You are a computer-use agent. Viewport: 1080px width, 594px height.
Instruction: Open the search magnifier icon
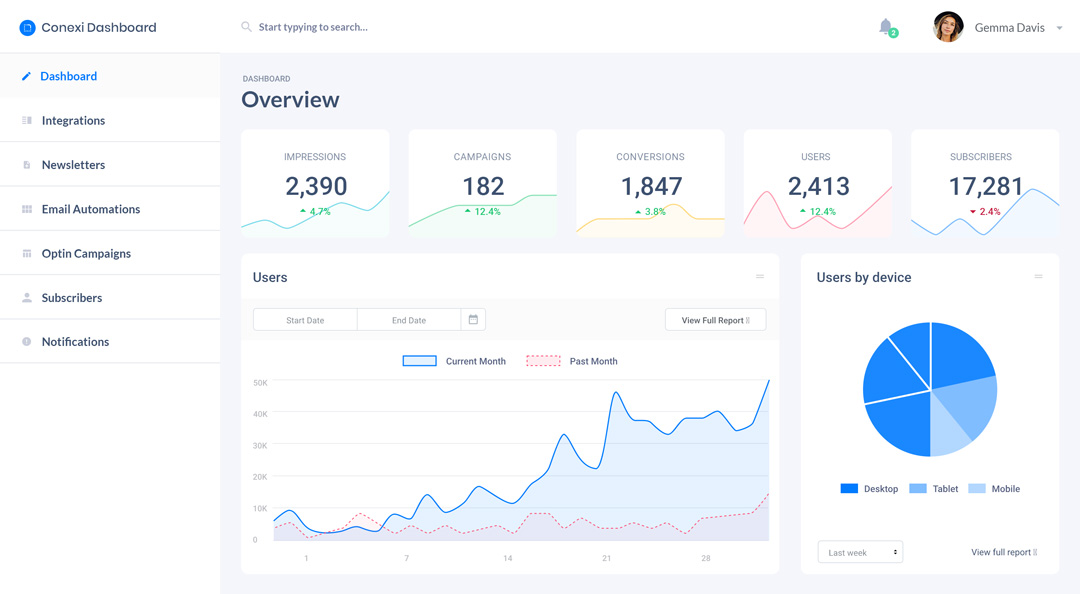coord(246,27)
